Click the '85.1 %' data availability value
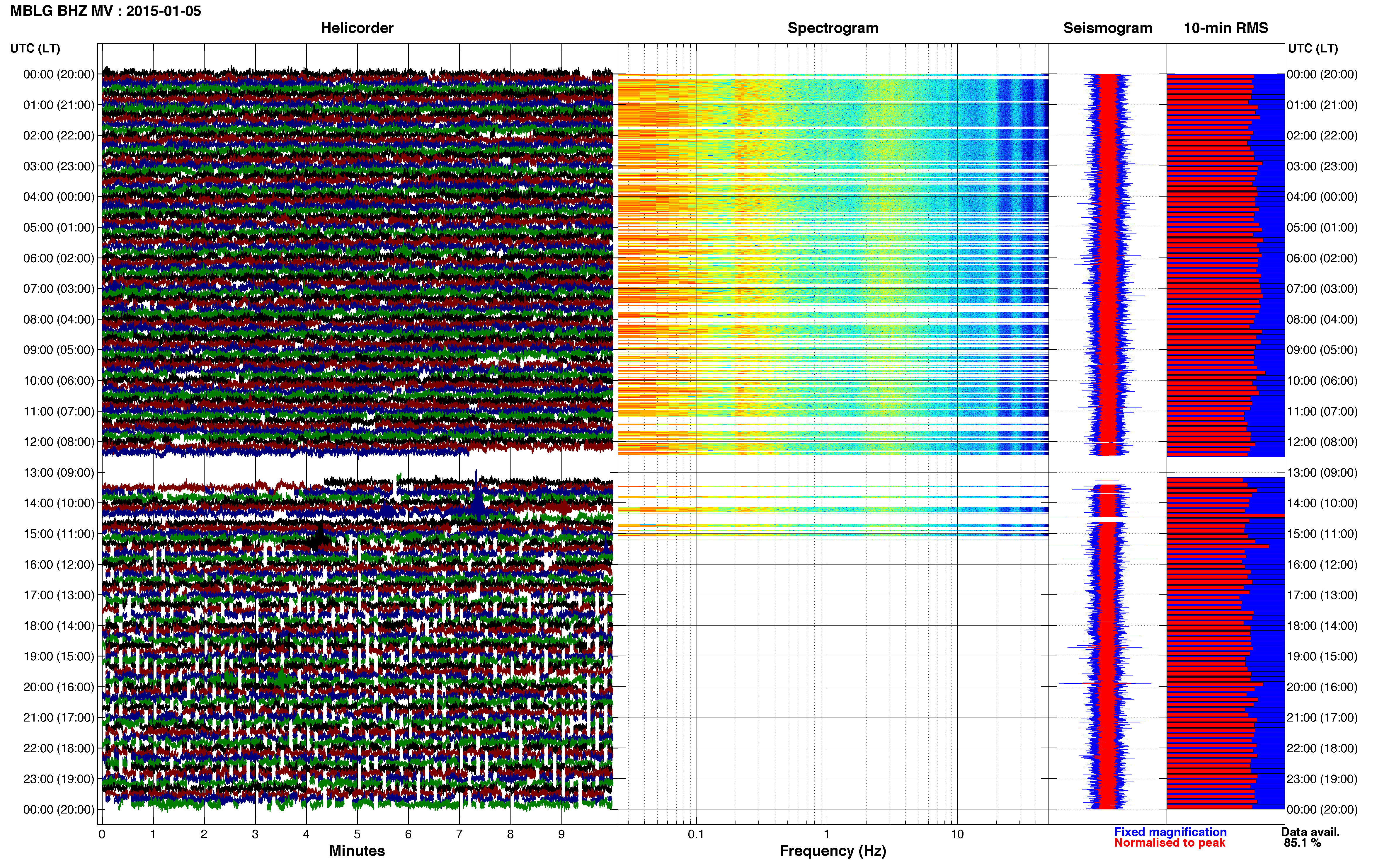This screenshot has width=1389, height=868. click(1302, 843)
